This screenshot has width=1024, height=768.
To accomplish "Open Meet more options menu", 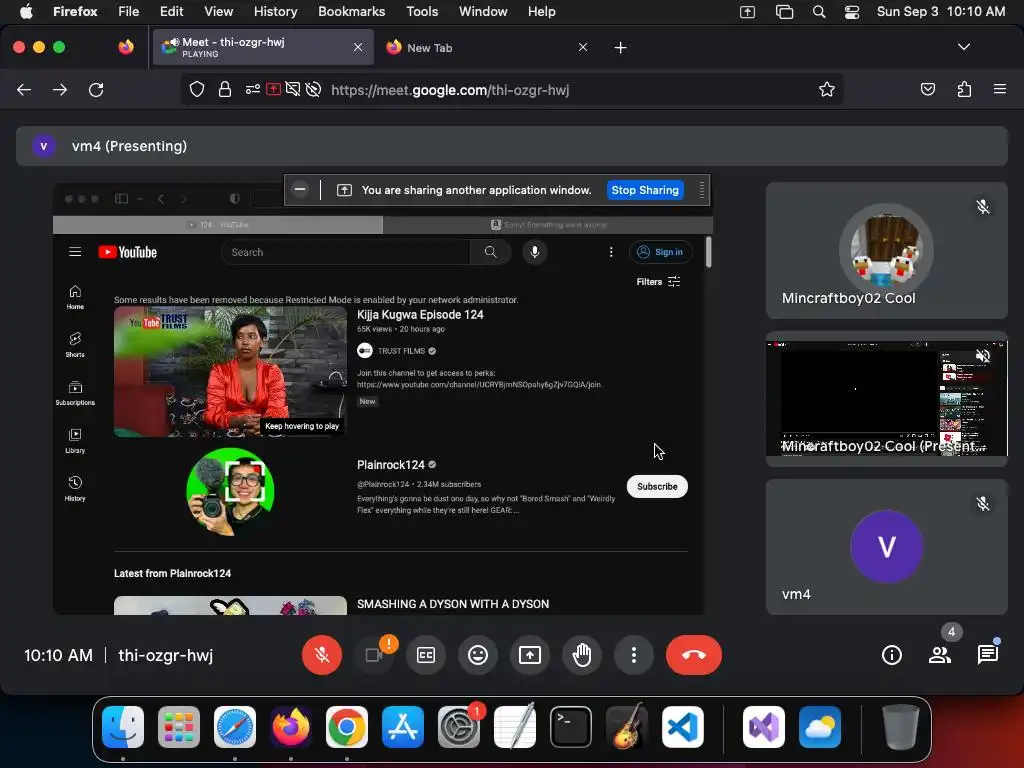I will pyautogui.click(x=633, y=655).
